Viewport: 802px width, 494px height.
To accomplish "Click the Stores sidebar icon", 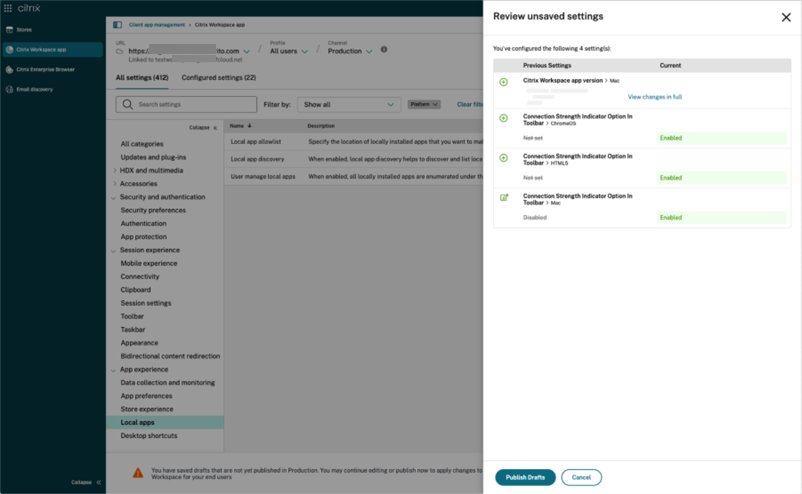I will (x=9, y=30).
